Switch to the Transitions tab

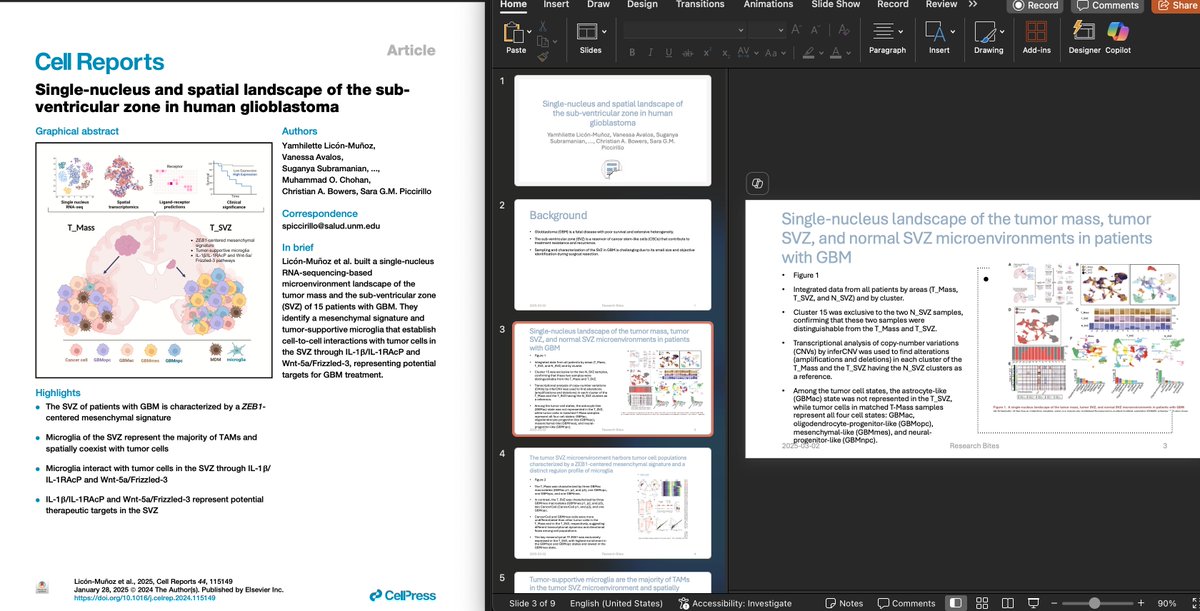[x=700, y=4]
